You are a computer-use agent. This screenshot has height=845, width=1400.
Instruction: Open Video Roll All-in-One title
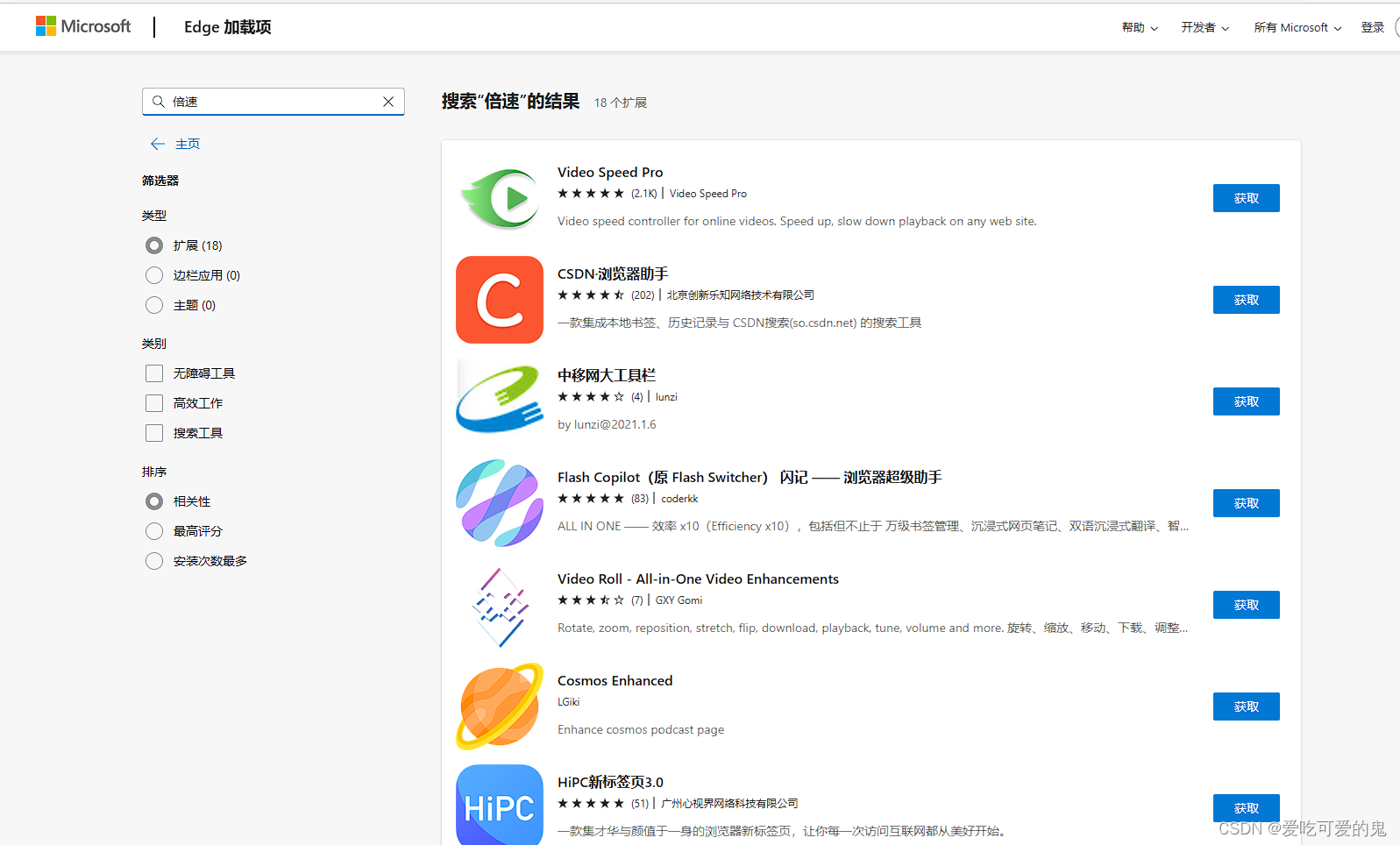(698, 579)
